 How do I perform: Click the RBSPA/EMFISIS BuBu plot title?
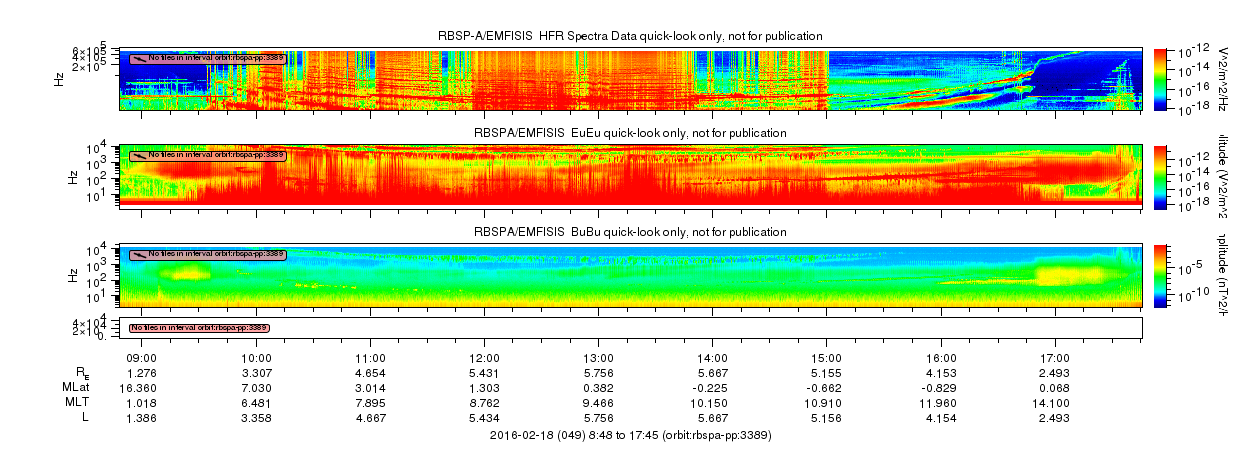[631, 231]
